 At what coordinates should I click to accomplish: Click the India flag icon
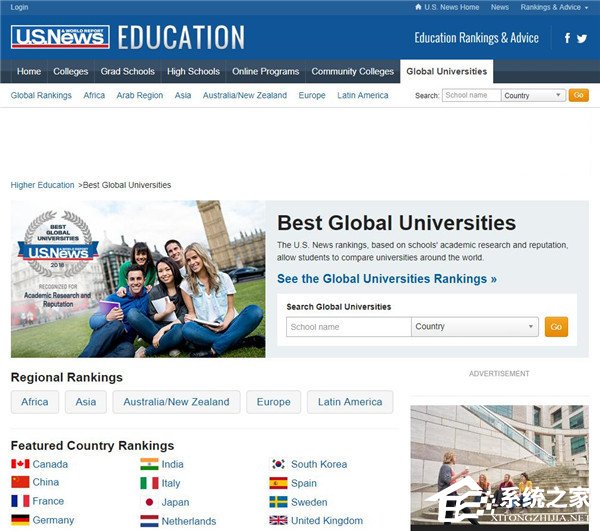pos(149,464)
